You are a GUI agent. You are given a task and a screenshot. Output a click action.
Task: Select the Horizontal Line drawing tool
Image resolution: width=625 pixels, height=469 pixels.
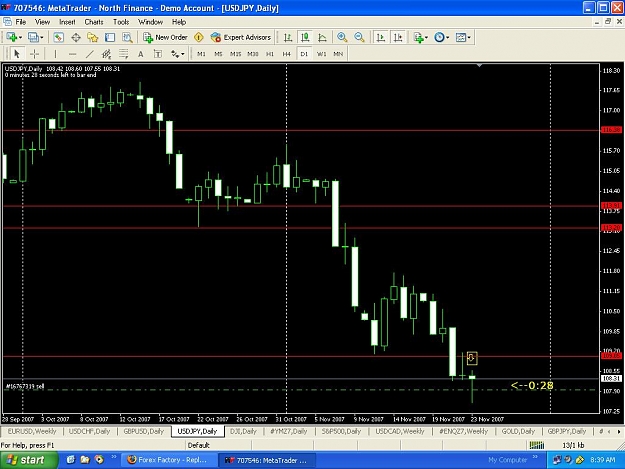click(x=72, y=54)
